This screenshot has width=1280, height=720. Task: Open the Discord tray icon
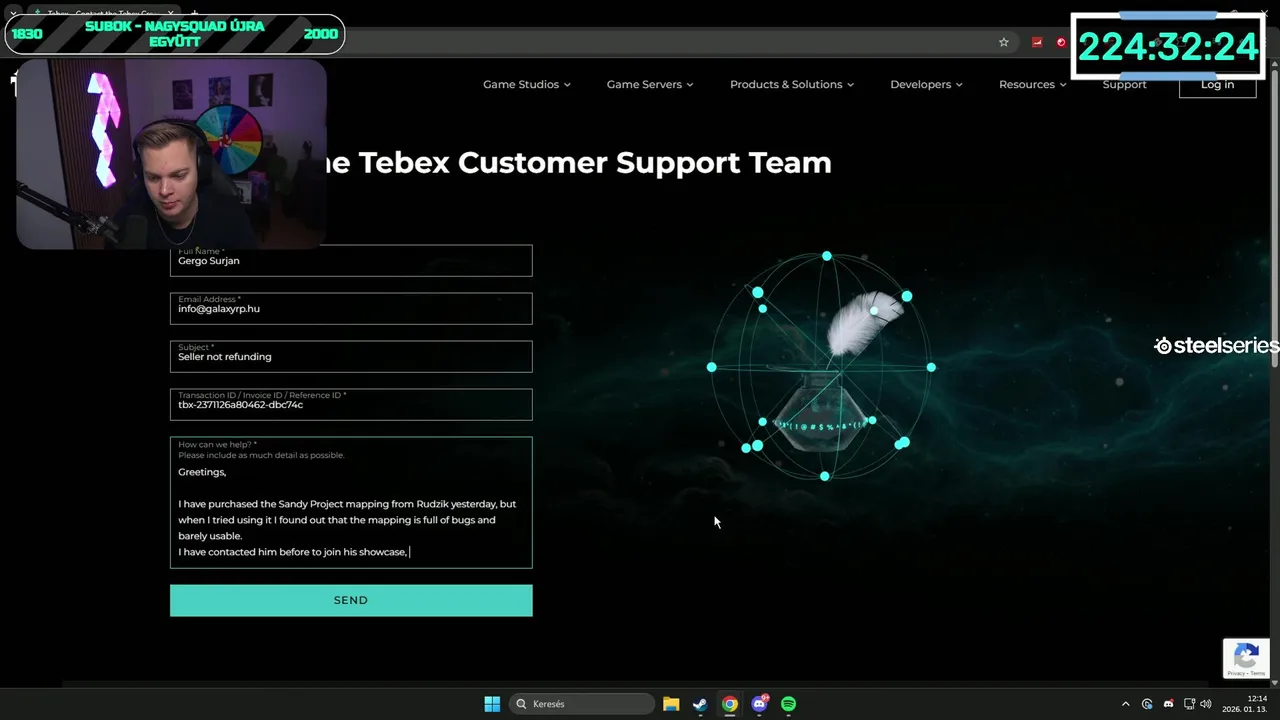coord(1168,704)
